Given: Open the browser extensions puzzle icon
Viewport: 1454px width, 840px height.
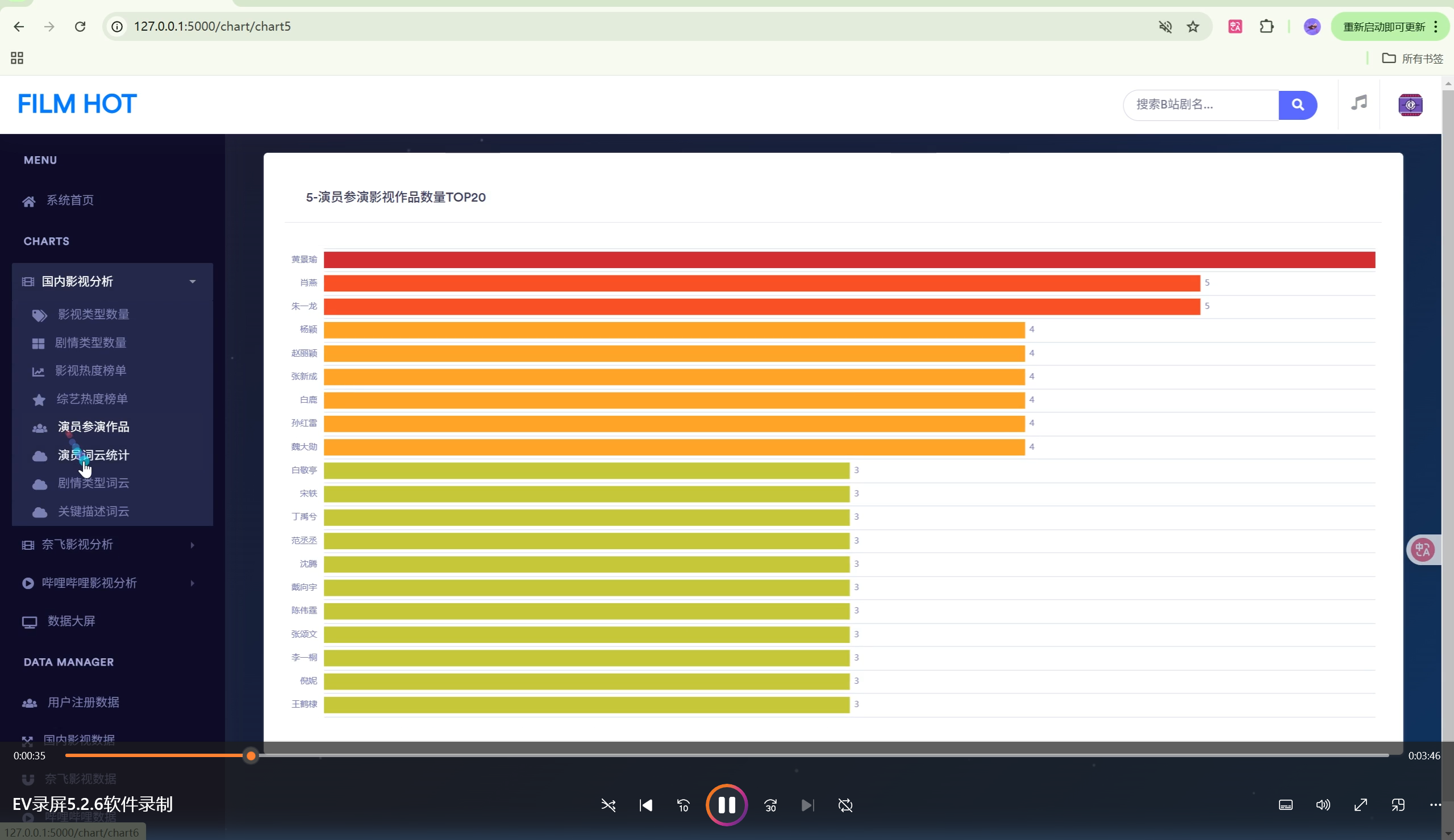Looking at the screenshot, I should point(1266,27).
